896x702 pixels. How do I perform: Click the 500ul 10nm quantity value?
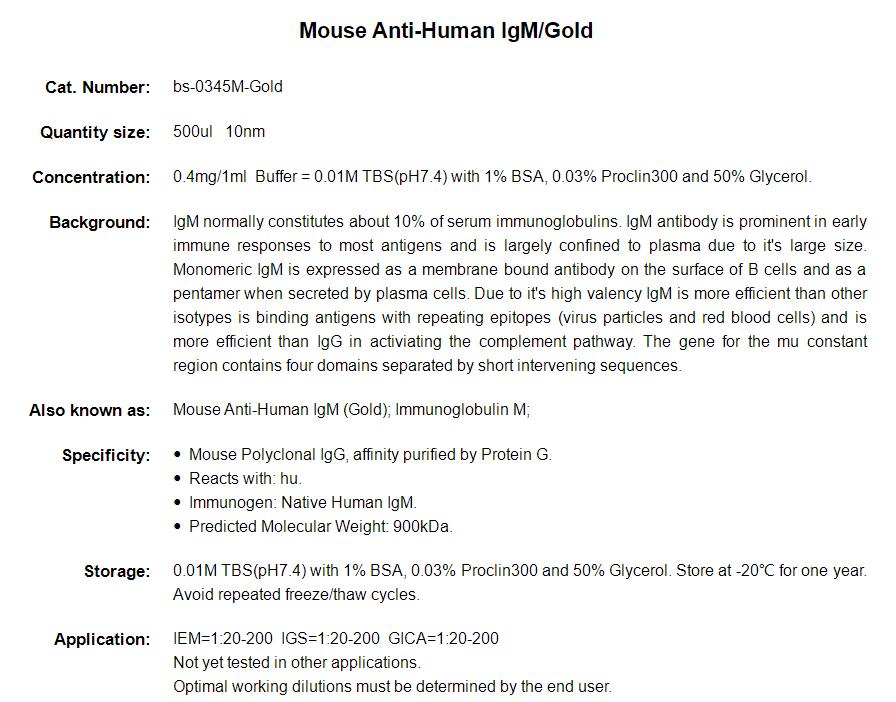click(219, 132)
